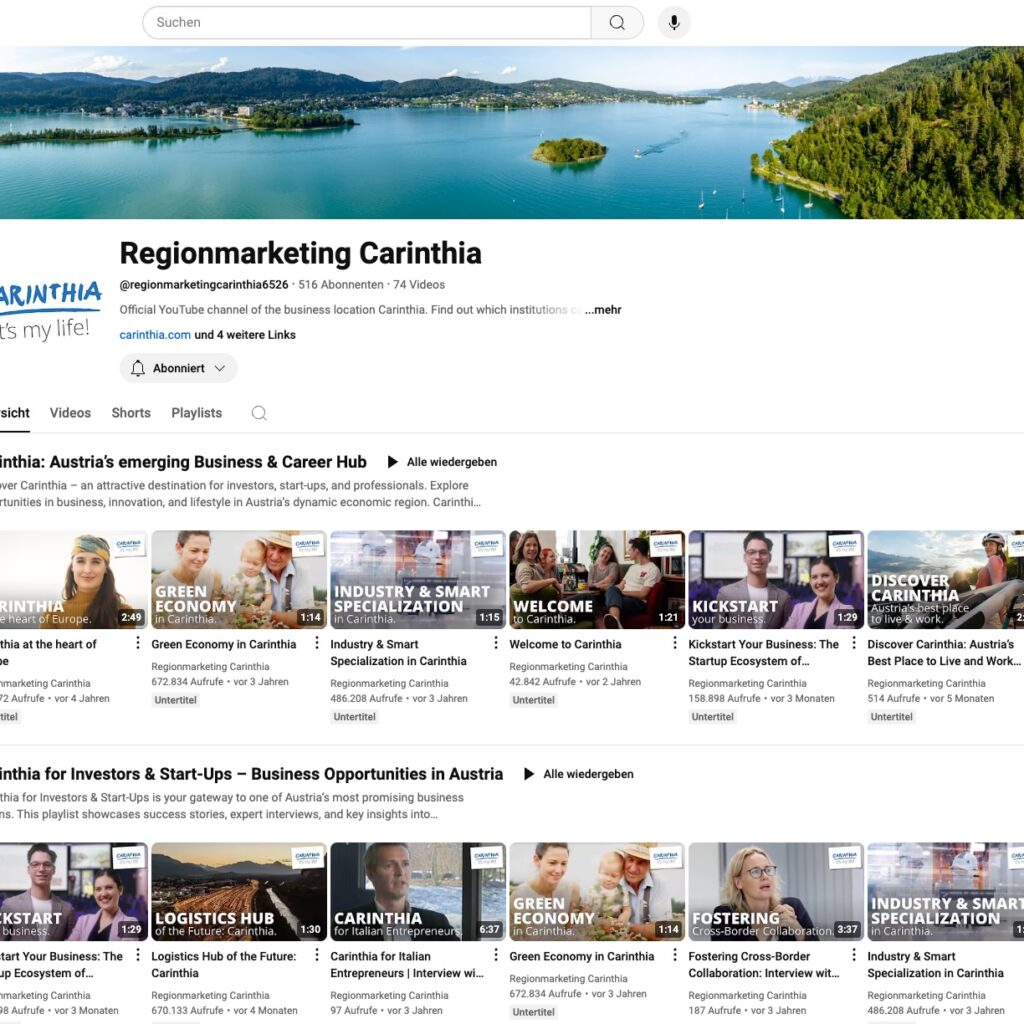This screenshot has height=1024, width=1024.
Task: Click Logistics Hub of the Future title
Action: coord(223,965)
